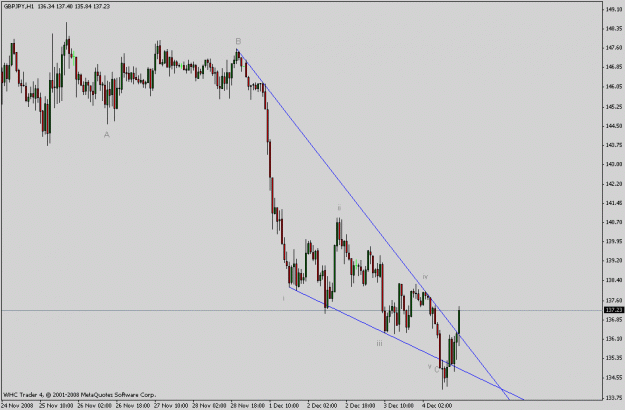Click the 146.05 price axis label

coord(614,86)
